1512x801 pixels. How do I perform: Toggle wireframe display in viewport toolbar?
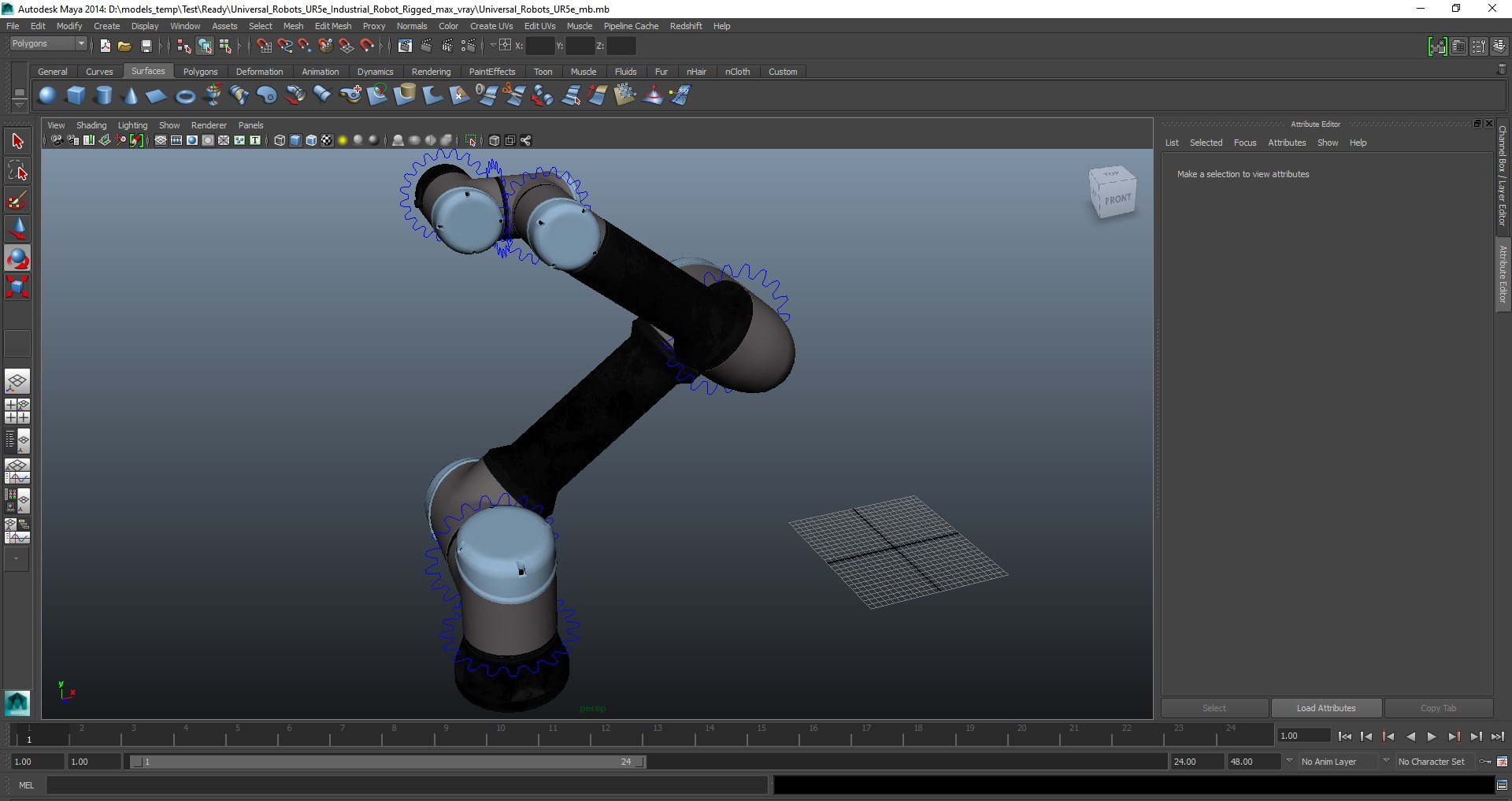280,140
